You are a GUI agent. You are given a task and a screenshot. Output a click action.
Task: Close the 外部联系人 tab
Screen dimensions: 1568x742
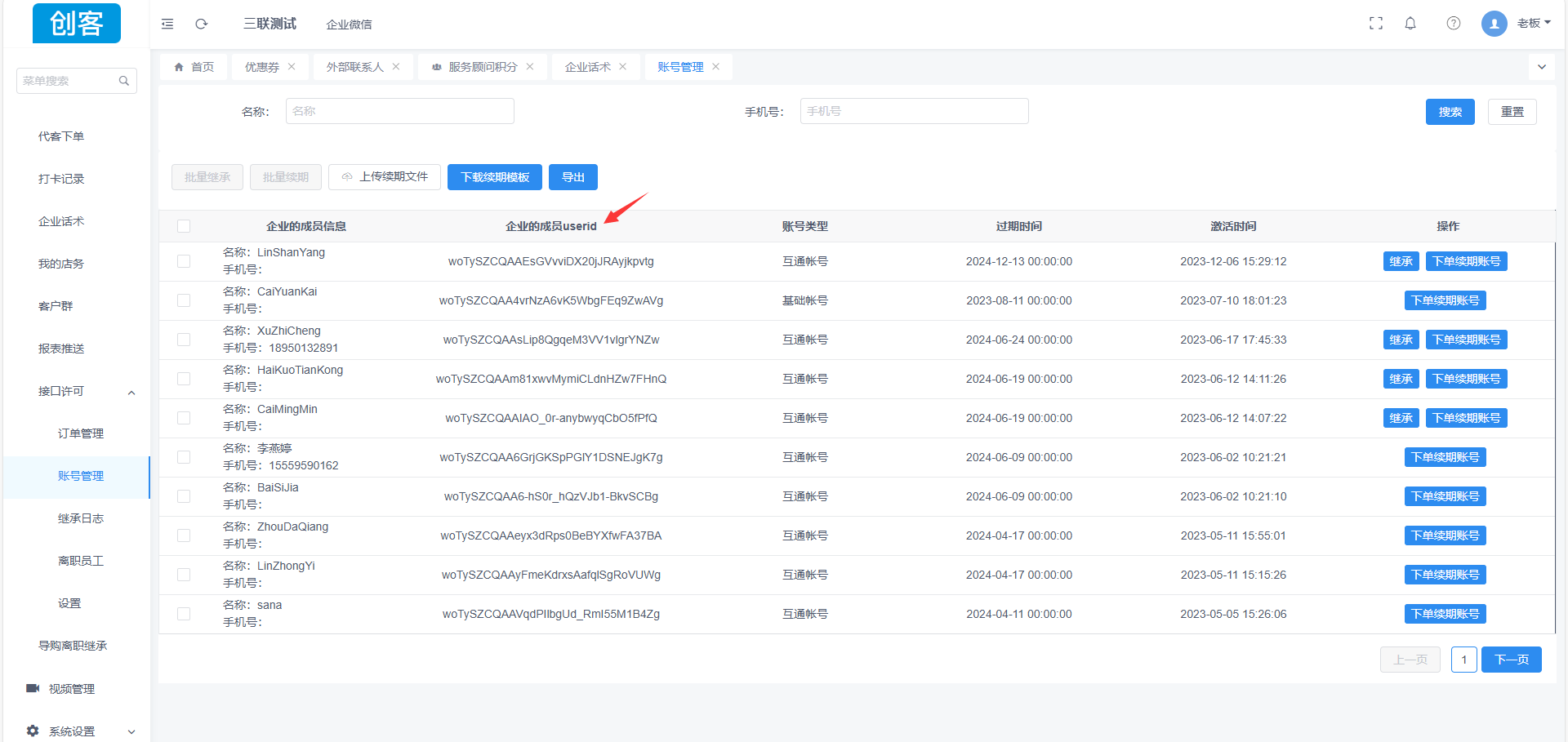(396, 67)
